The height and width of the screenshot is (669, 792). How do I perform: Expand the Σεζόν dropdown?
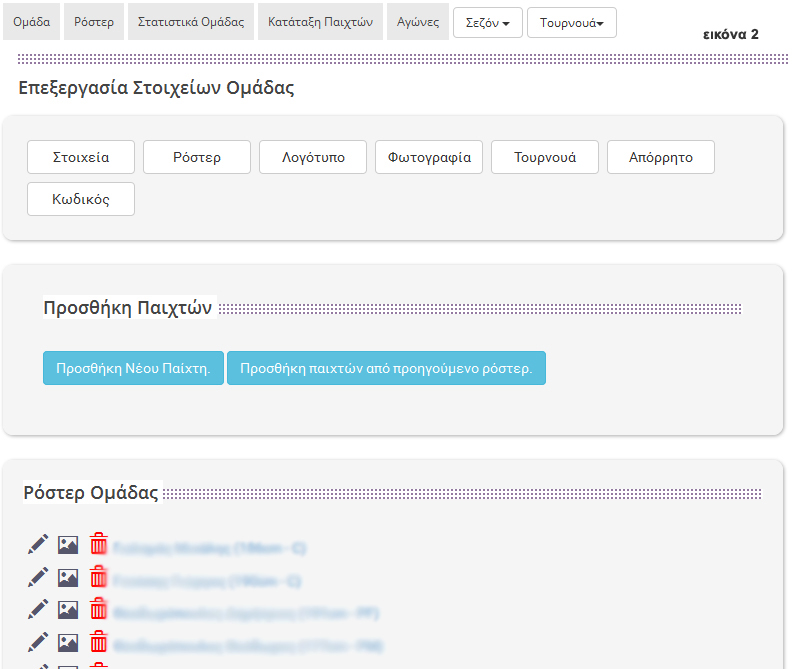487,22
